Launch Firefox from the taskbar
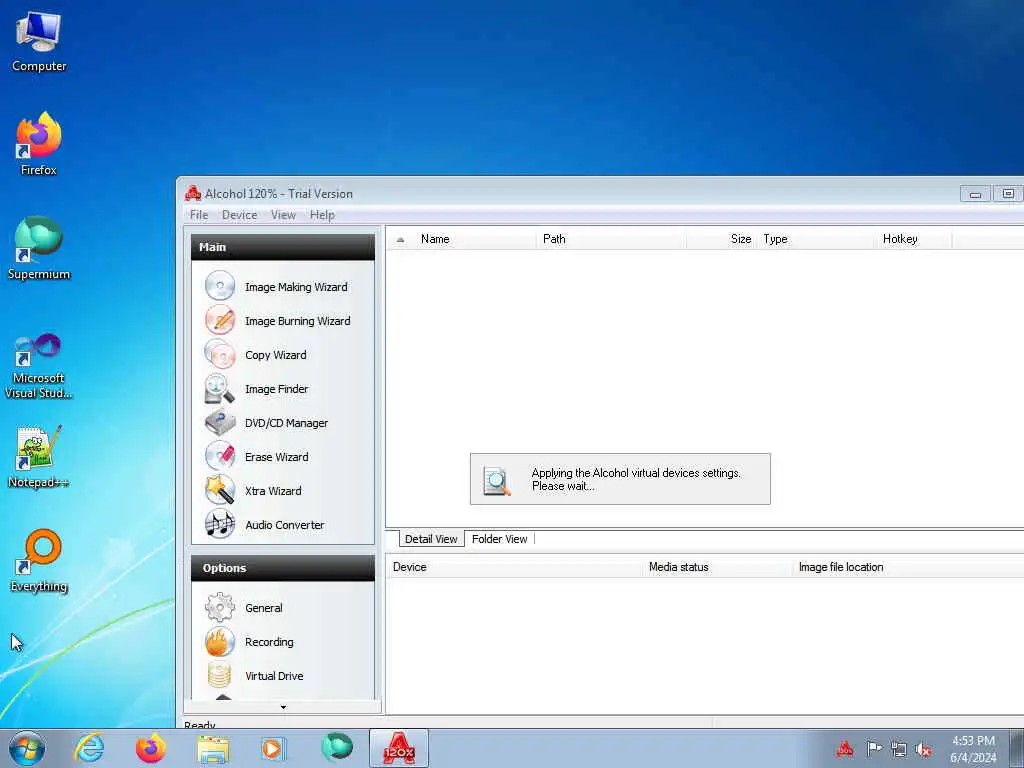The height and width of the screenshot is (768, 1024). (x=151, y=748)
